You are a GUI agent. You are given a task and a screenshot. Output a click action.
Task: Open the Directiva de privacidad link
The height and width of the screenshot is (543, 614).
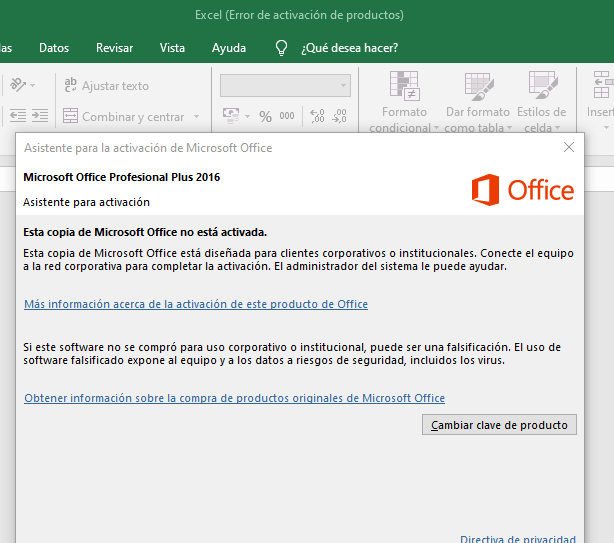[x=518, y=539]
